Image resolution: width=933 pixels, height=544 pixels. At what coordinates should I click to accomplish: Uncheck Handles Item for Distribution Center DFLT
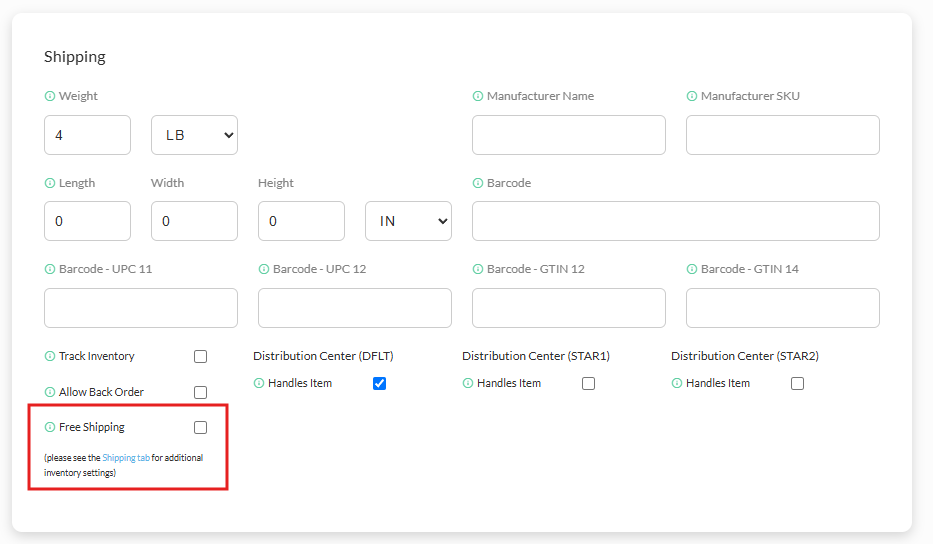click(x=380, y=383)
